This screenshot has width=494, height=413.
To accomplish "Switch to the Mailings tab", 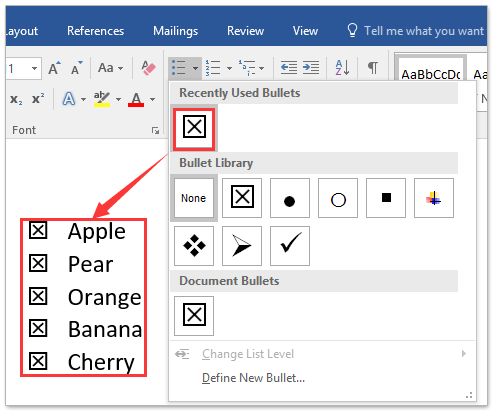I will (175, 31).
